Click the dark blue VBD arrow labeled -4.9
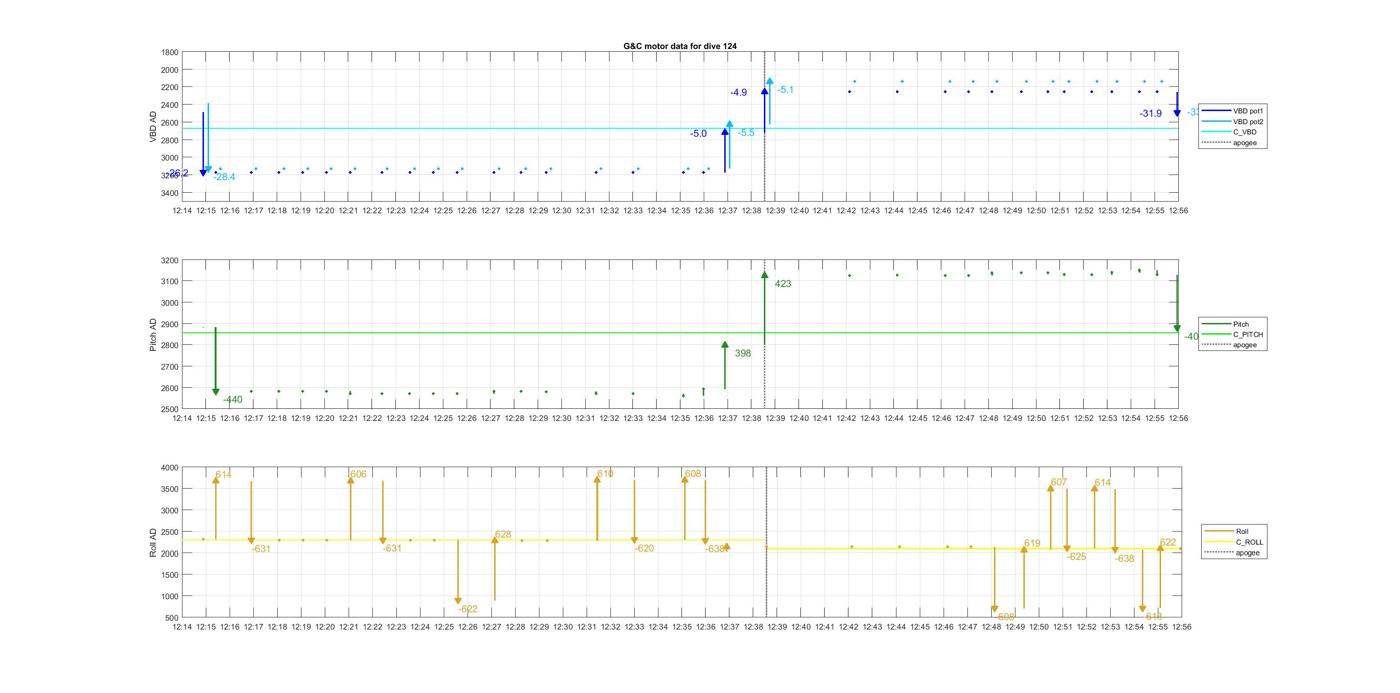This screenshot has width=1400, height=693. tap(764, 110)
